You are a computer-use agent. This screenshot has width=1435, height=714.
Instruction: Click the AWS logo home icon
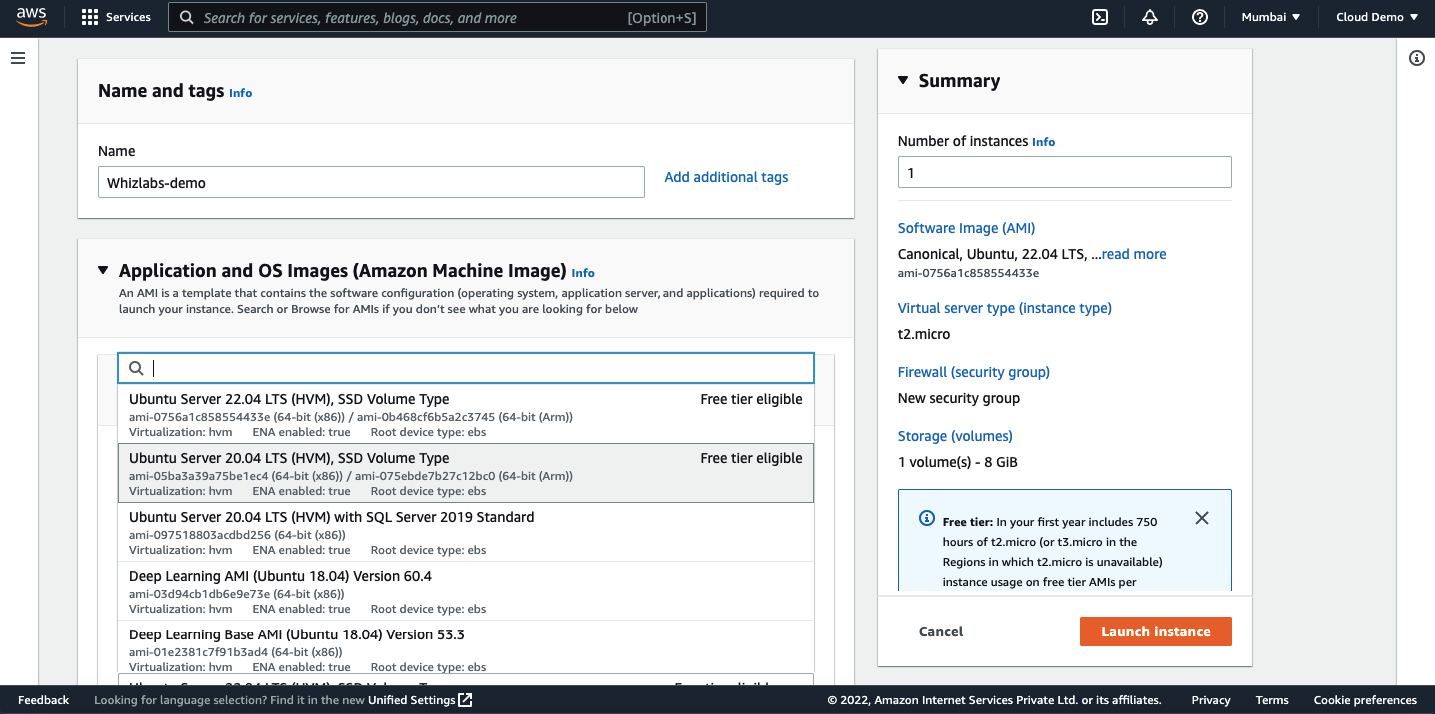tap(31, 17)
